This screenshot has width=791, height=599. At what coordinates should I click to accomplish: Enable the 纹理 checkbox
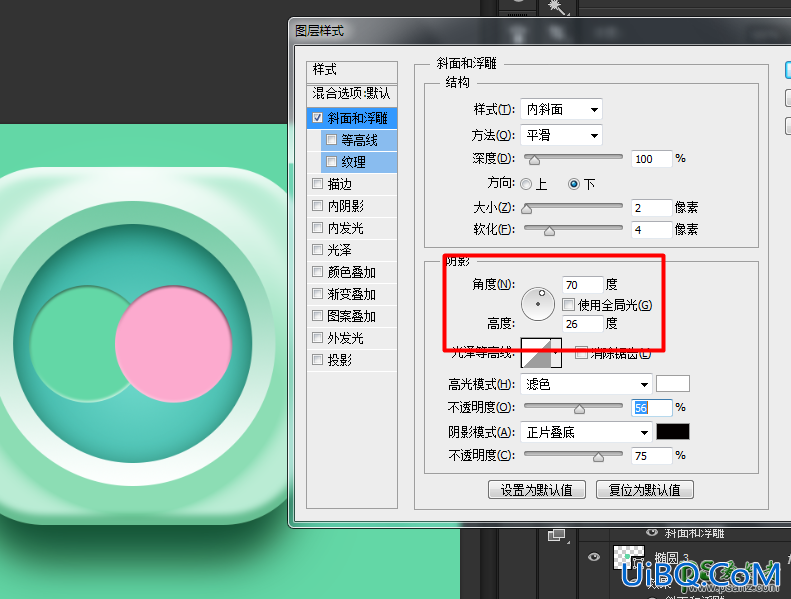coord(331,161)
